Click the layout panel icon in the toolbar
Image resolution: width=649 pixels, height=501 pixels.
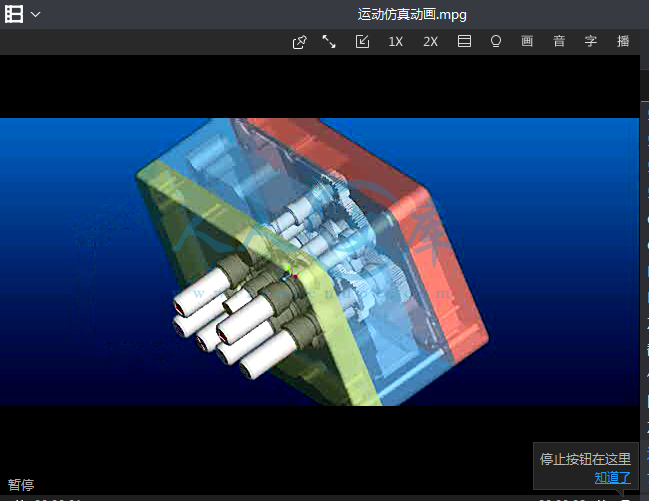[x=464, y=42]
